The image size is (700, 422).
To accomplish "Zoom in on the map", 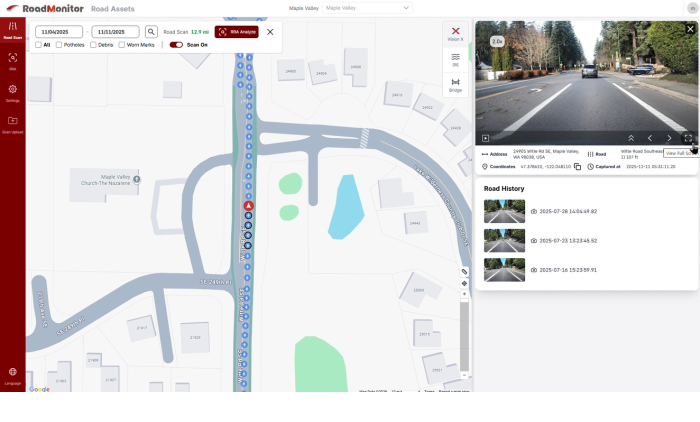I will click(464, 294).
